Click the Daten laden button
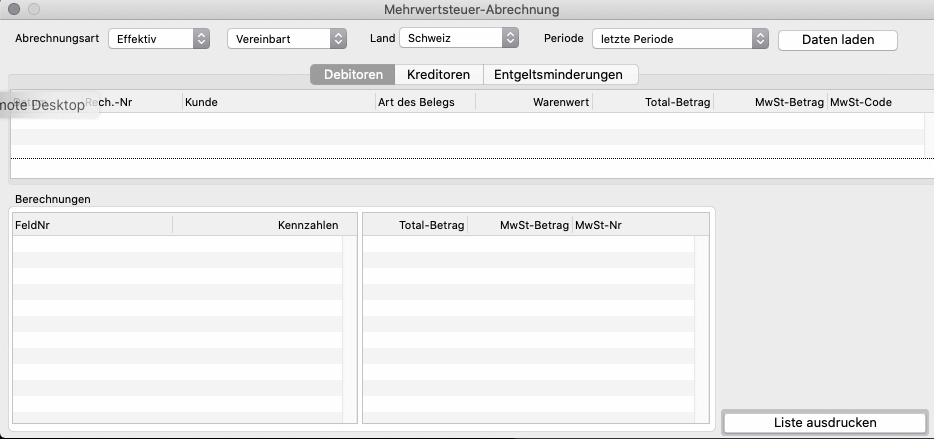This screenshot has width=934, height=439. tap(837, 40)
